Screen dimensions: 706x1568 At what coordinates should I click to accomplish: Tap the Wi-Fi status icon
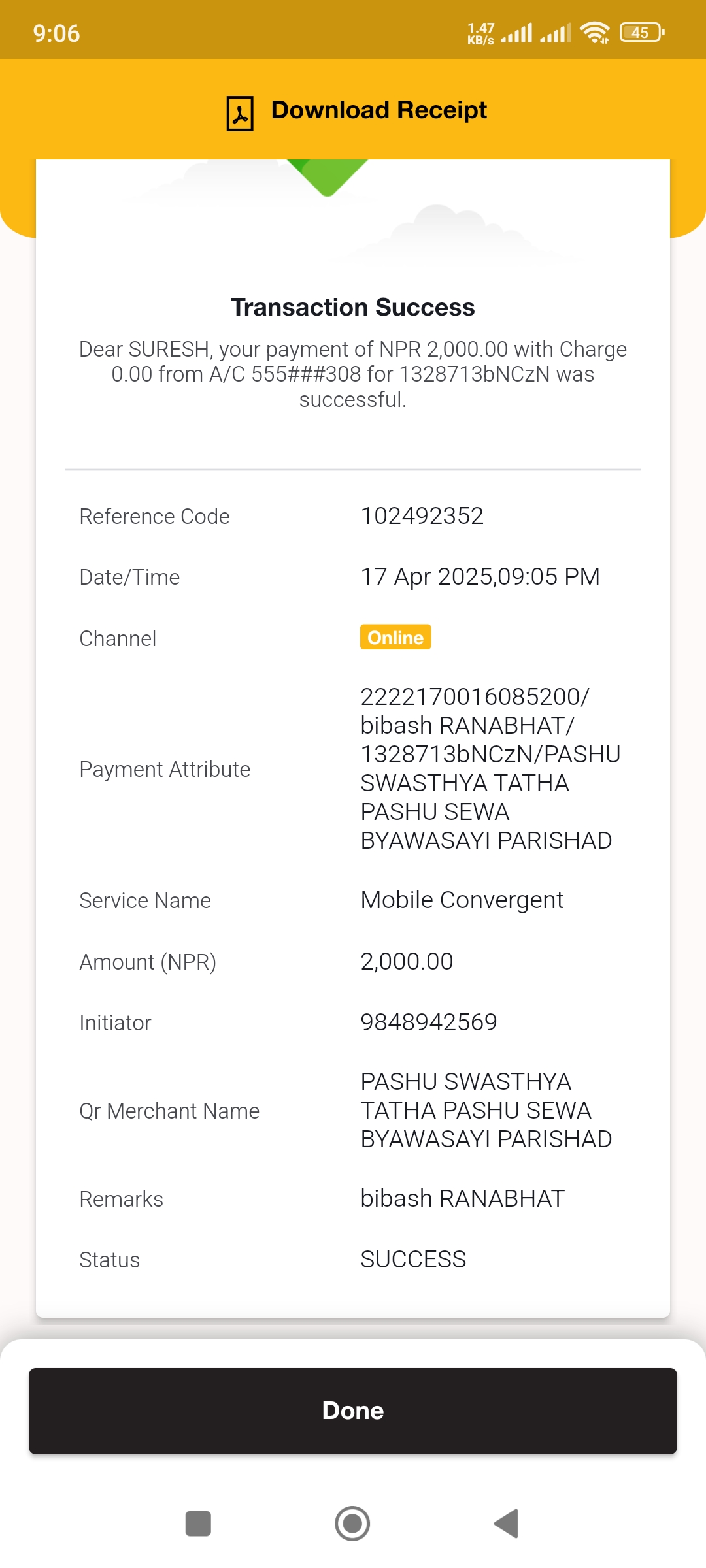pos(595,32)
